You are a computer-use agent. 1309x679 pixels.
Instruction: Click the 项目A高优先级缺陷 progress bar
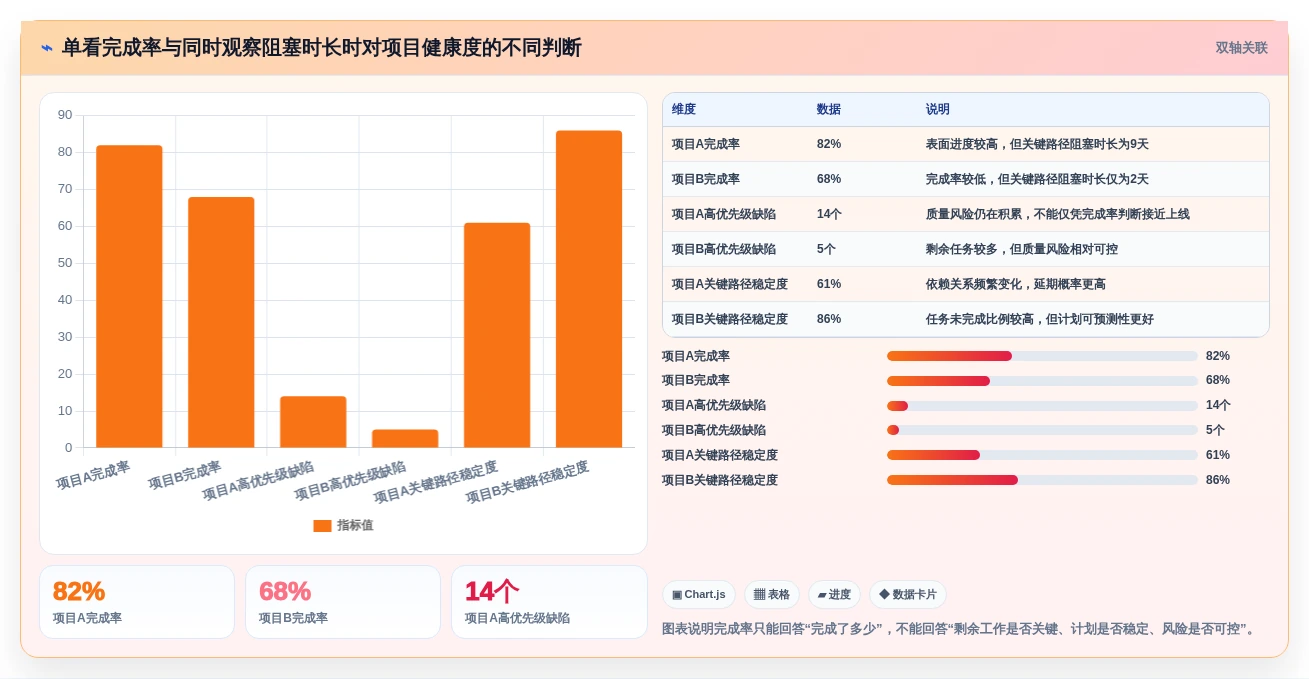(x=1042, y=405)
